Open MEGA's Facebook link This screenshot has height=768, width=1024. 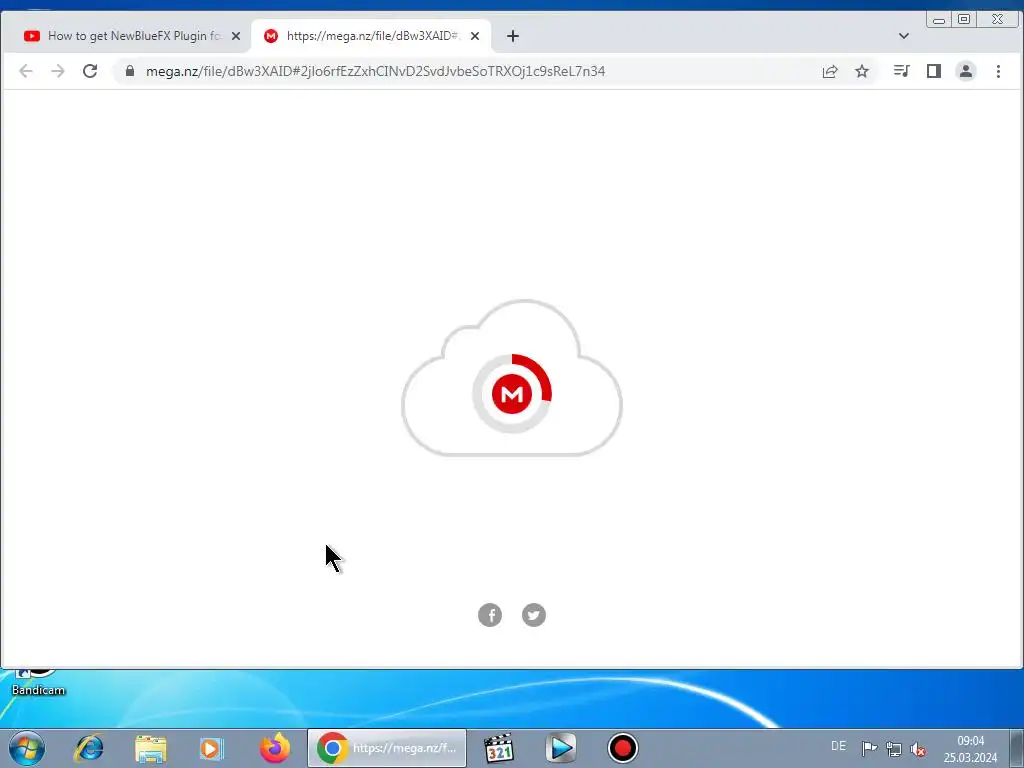pyautogui.click(x=490, y=615)
